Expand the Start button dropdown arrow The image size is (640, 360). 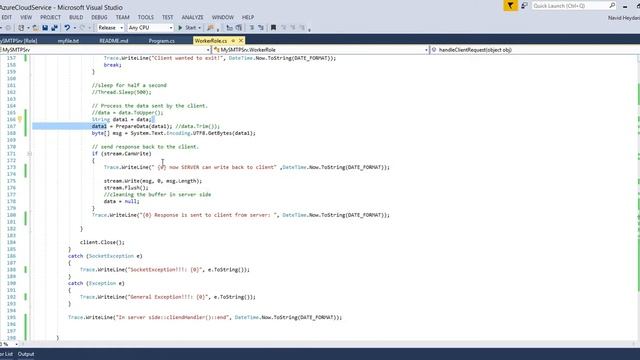point(200,28)
